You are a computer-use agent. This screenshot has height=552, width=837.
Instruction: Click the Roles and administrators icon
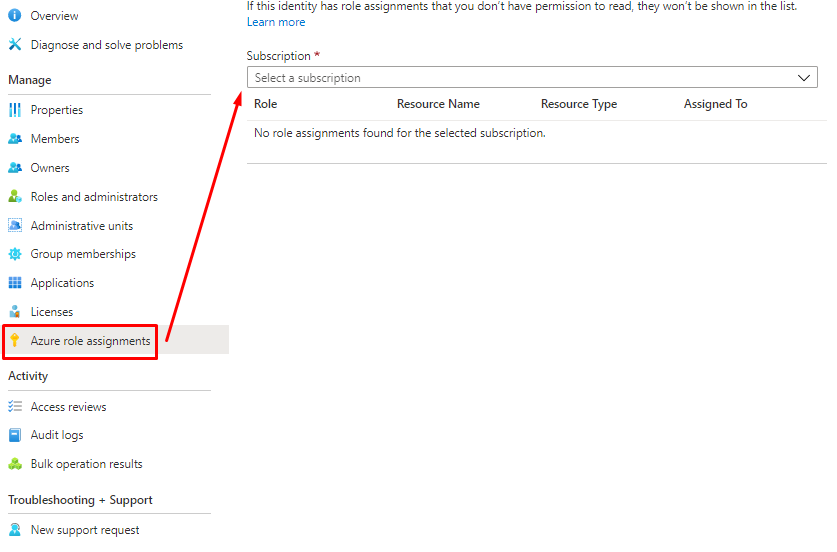click(15, 197)
